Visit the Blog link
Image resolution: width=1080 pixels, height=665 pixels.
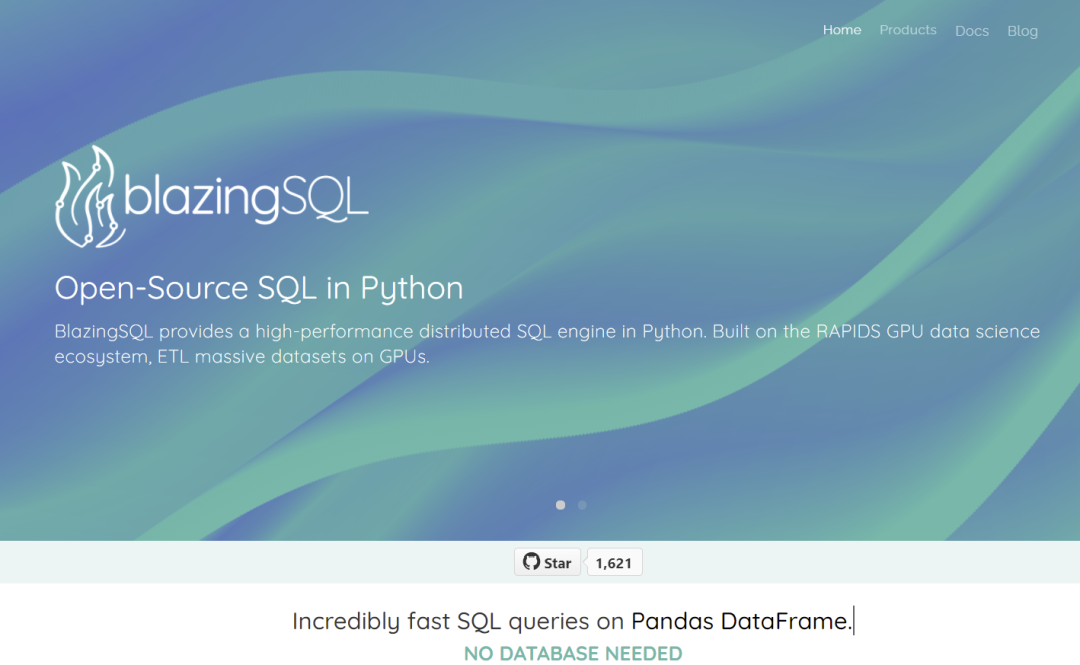tap(1022, 31)
